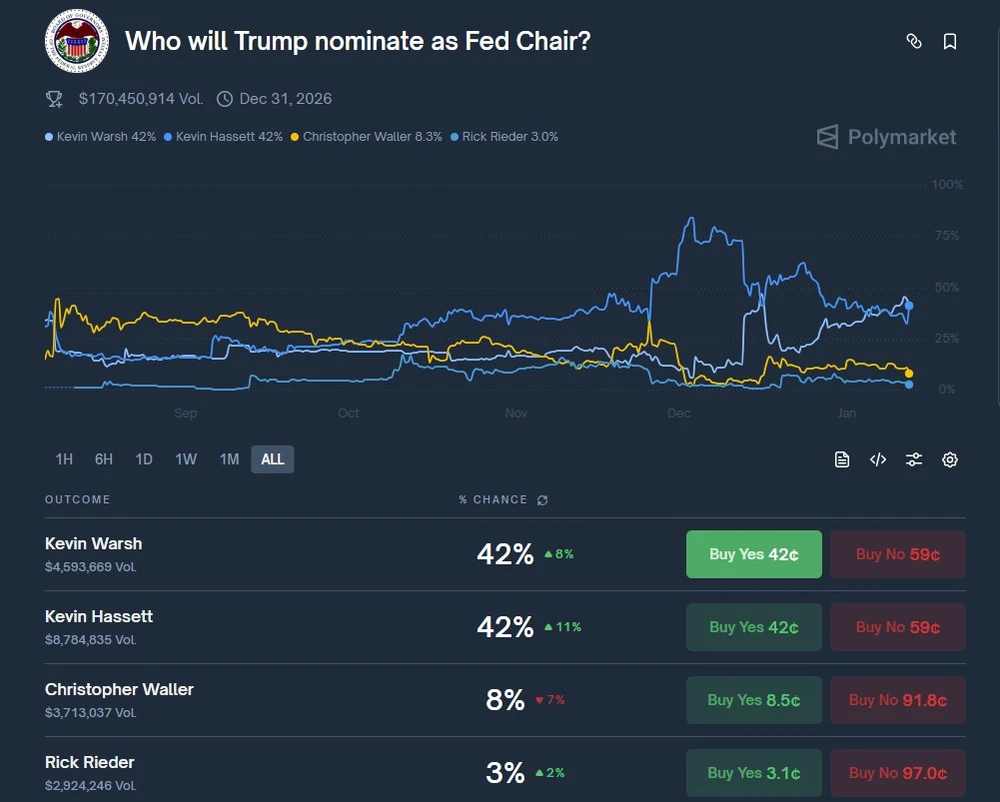The image size is (1000, 802).
Task: Buy No for Kevin Hassett at 59¢
Action: [x=897, y=627]
